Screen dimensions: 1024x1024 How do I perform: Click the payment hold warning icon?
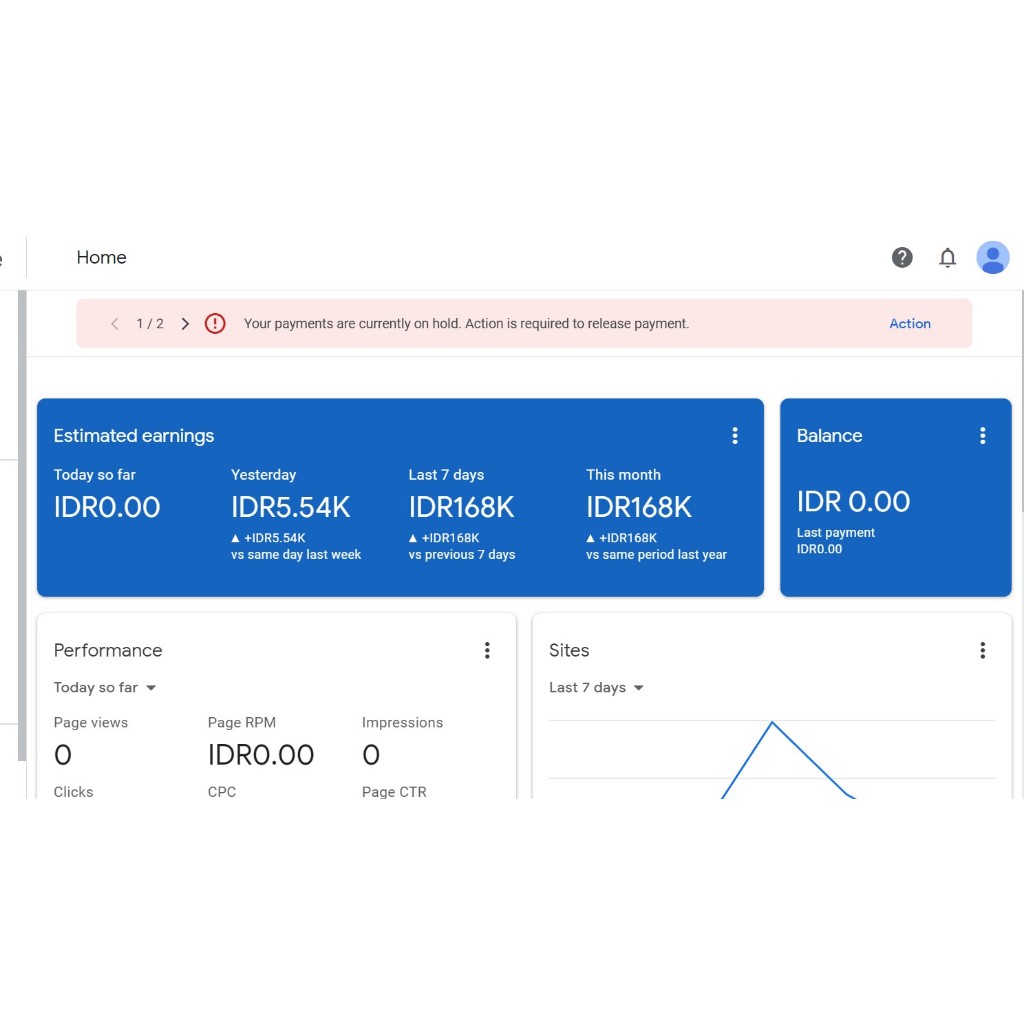click(x=215, y=323)
